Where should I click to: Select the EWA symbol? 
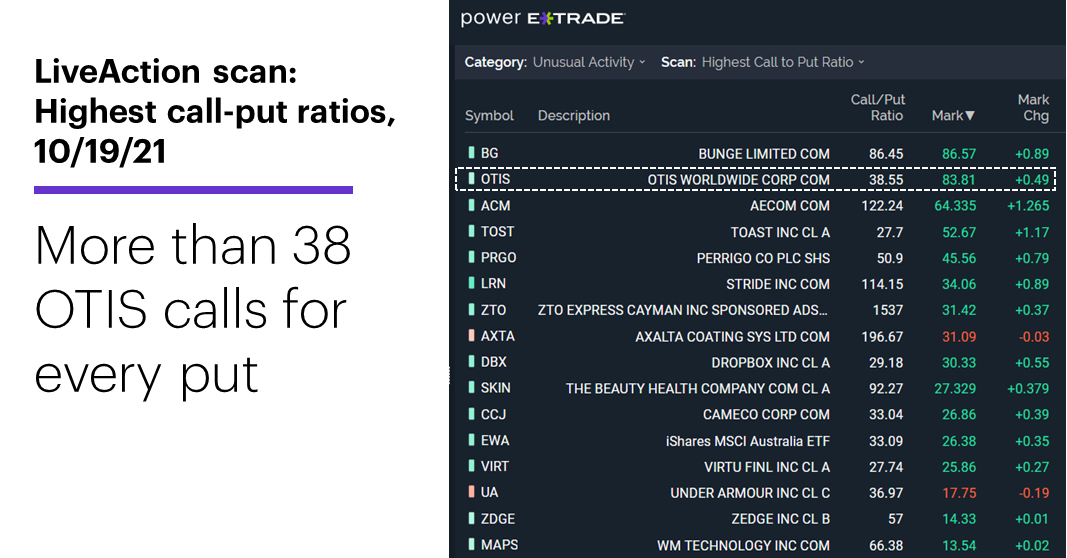tap(495, 440)
